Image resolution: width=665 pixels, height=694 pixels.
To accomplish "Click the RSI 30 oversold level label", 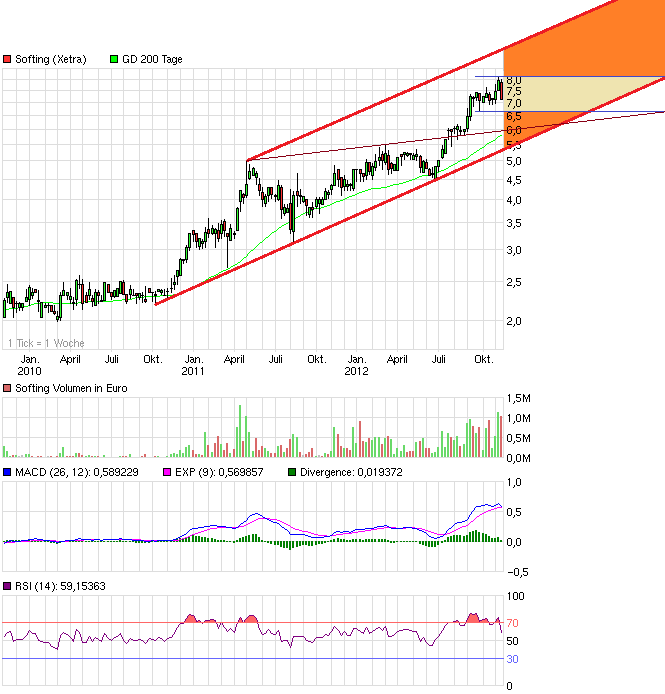I will 512,659.
